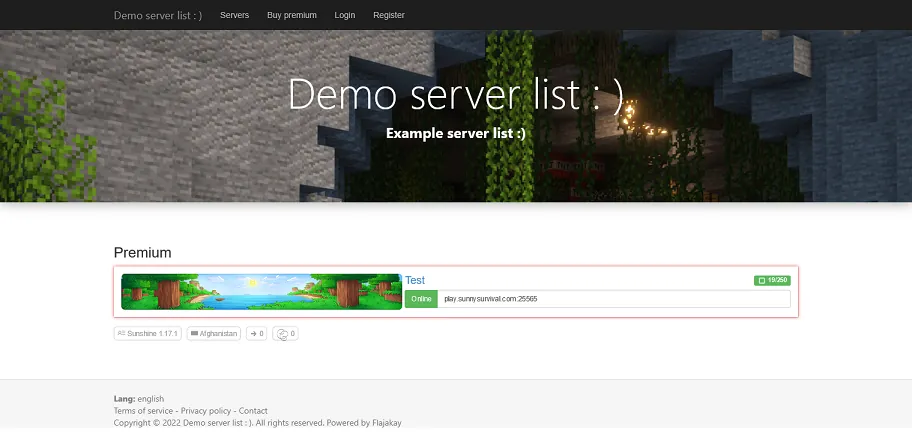Click the Sunshine 1.17.1 version tag
The image size is (912, 434).
pos(148,333)
